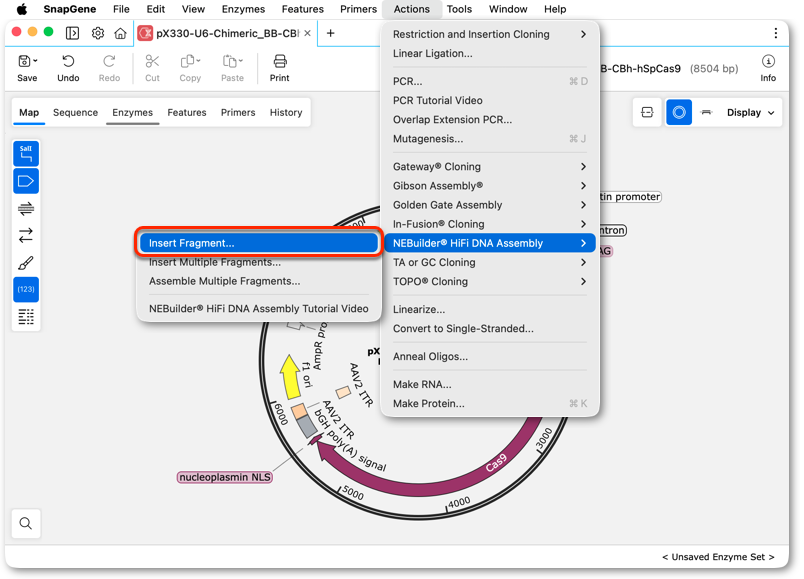
Task: Switch to the Enzymes tab
Action: 132,112
